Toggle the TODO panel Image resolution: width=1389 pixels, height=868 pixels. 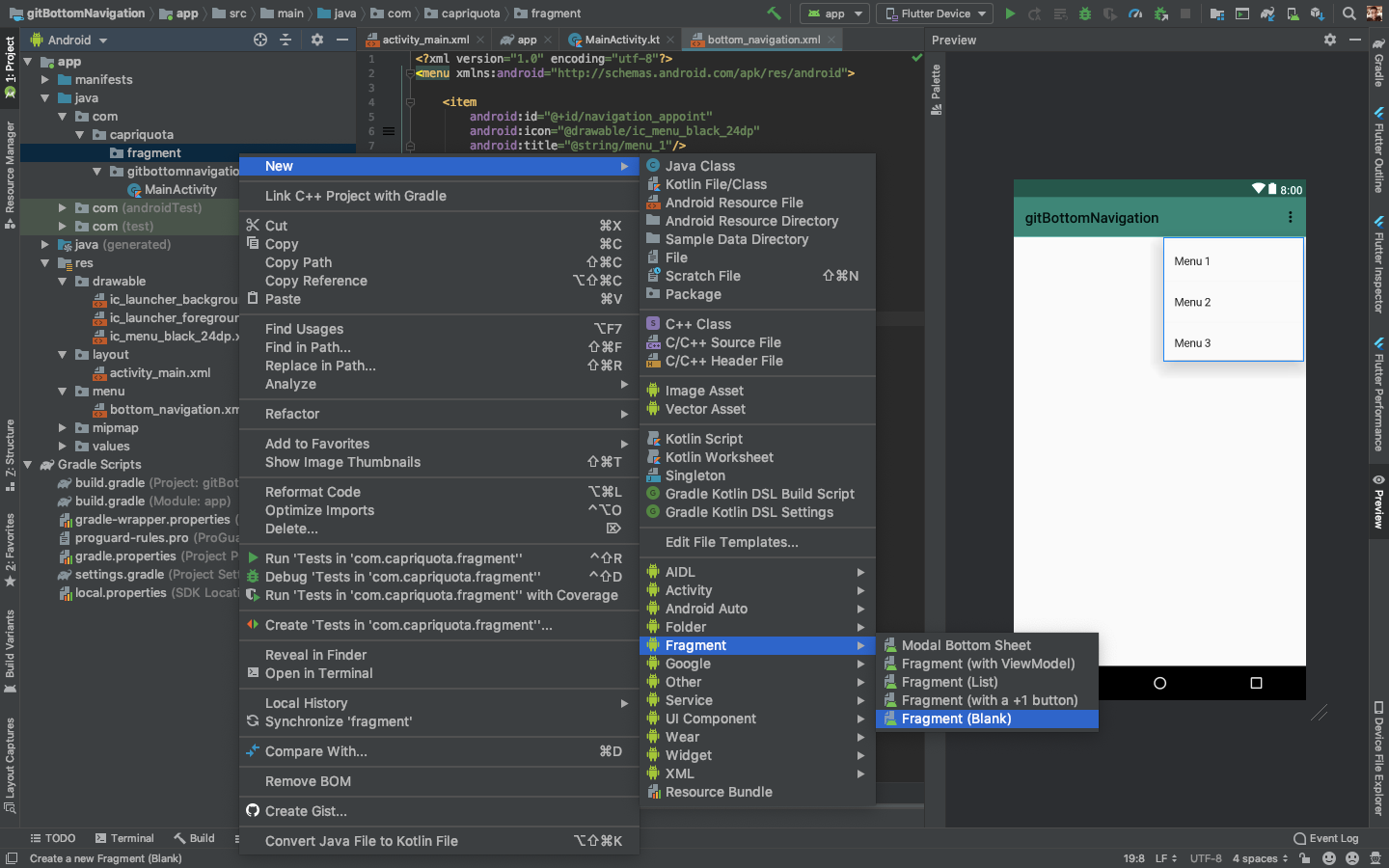click(53, 838)
